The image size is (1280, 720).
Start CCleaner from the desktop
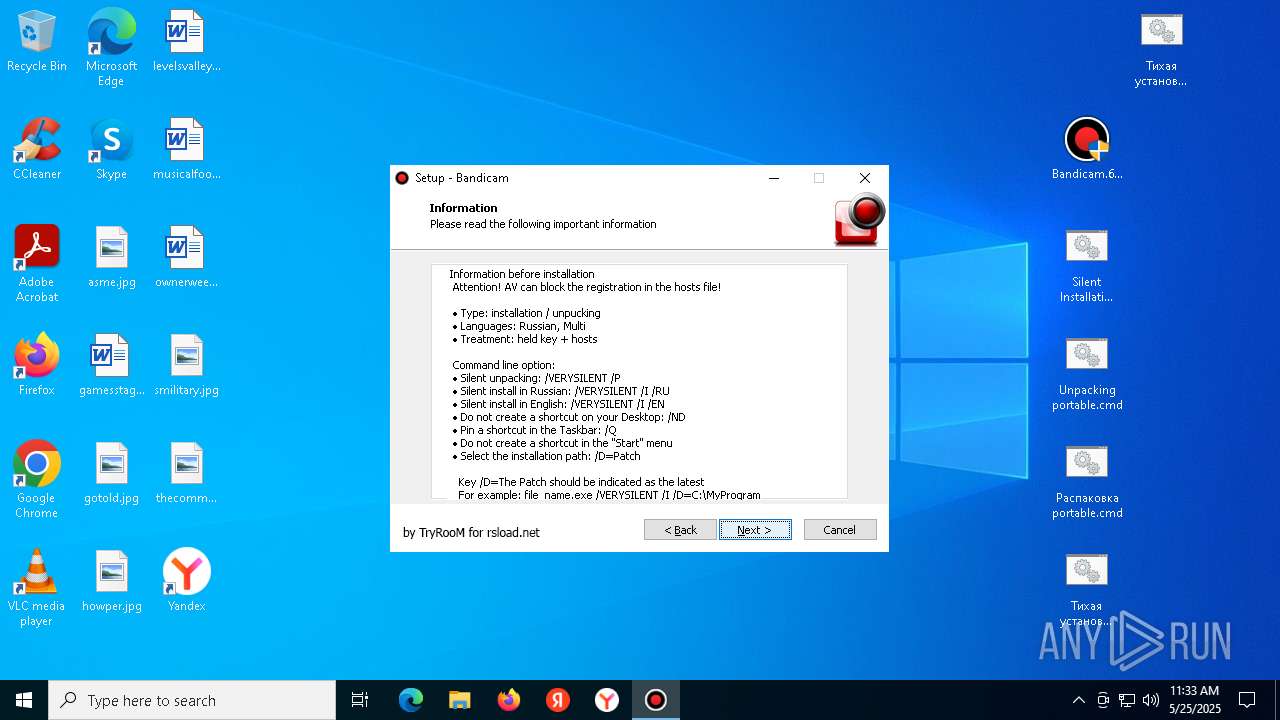coord(37,150)
